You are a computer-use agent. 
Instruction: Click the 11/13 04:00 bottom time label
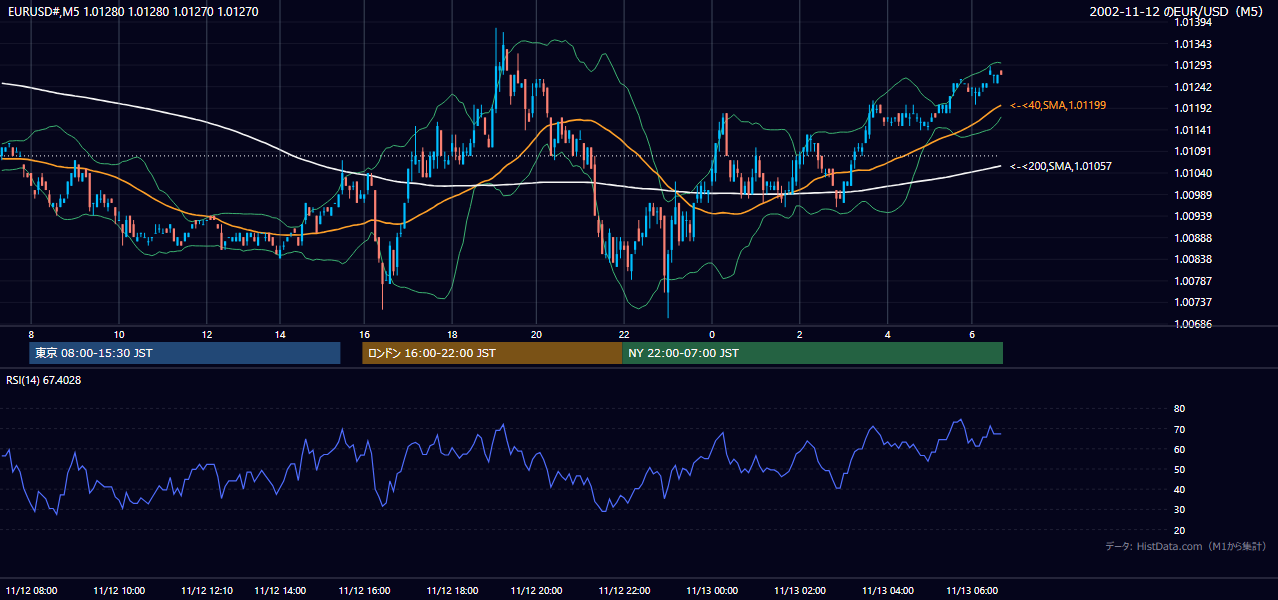887,590
